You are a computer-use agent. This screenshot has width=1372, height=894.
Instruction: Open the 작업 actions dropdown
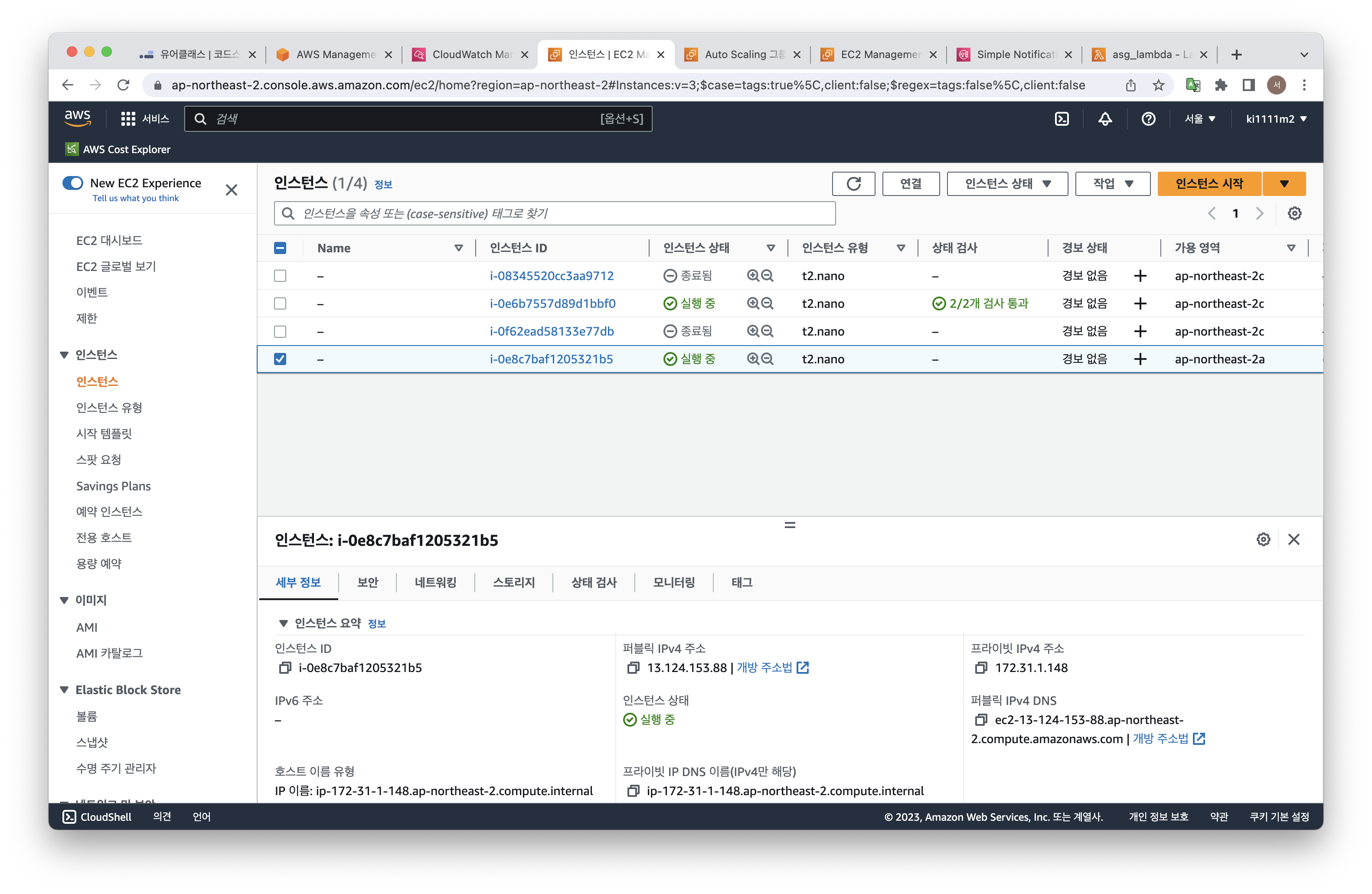pyautogui.click(x=1112, y=184)
